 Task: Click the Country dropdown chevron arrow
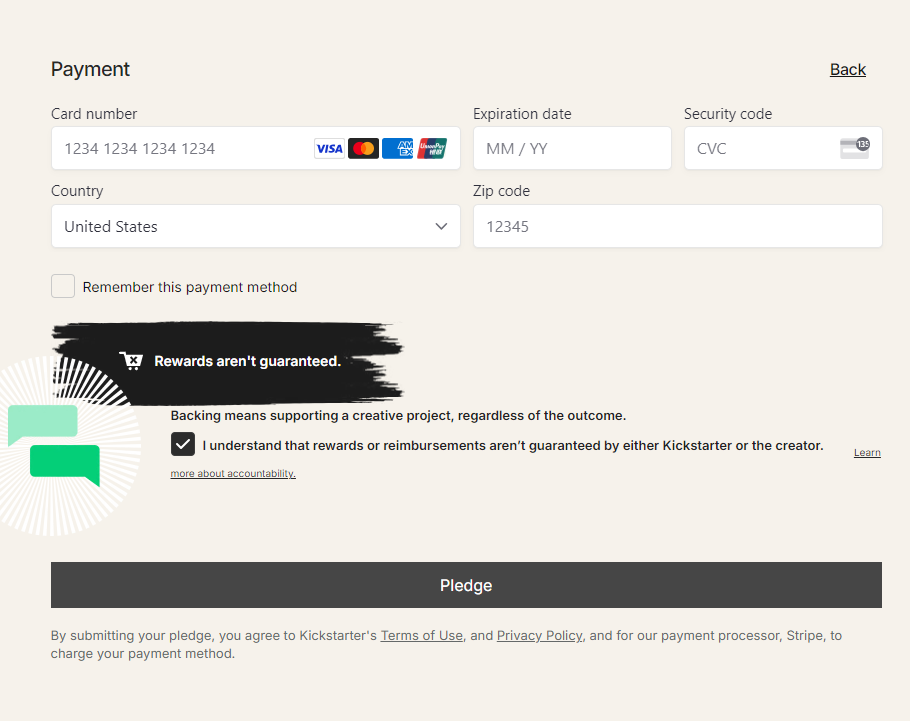coord(441,226)
